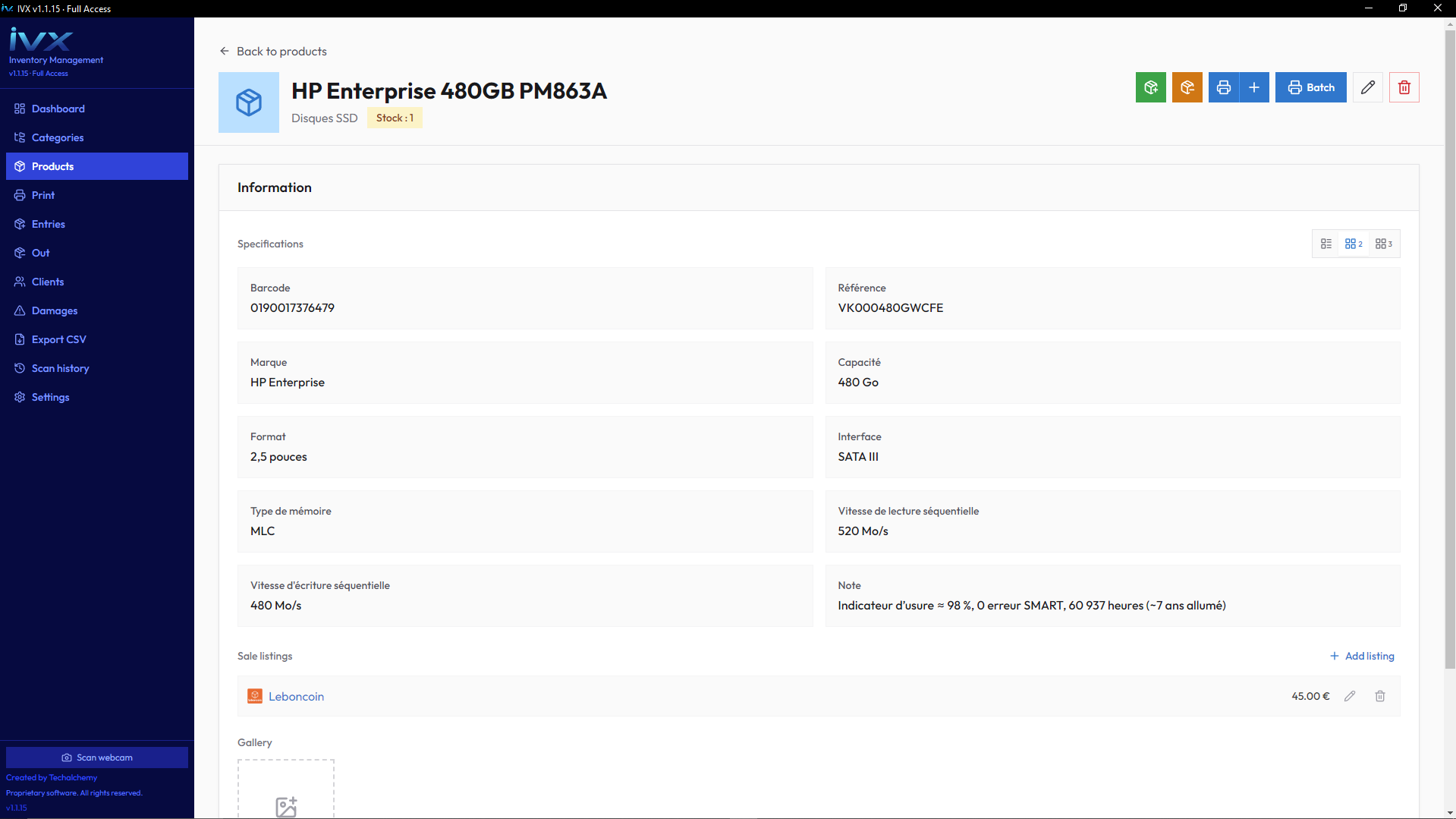
Task: Click the Damages warning triangle icon
Action: click(x=20, y=310)
